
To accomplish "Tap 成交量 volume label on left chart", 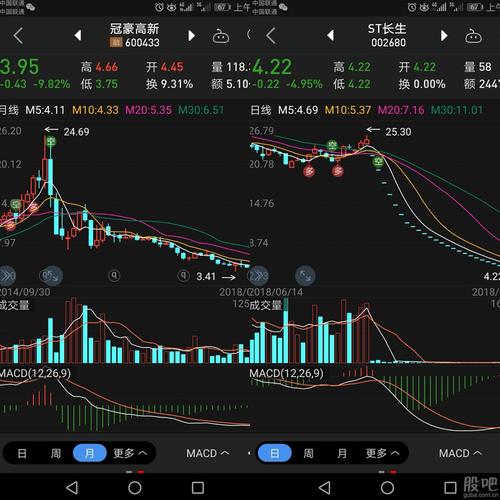I will [x=14, y=305].
